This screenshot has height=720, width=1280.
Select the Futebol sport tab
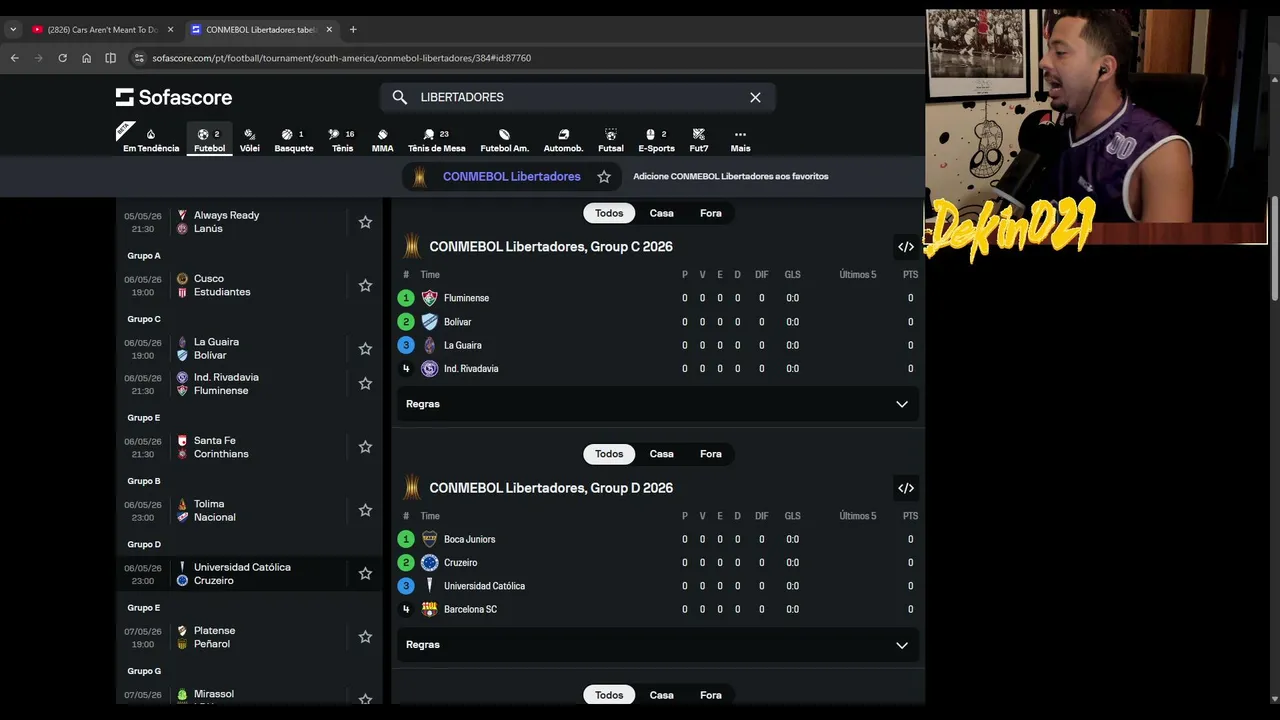click(x=209, y=140)
